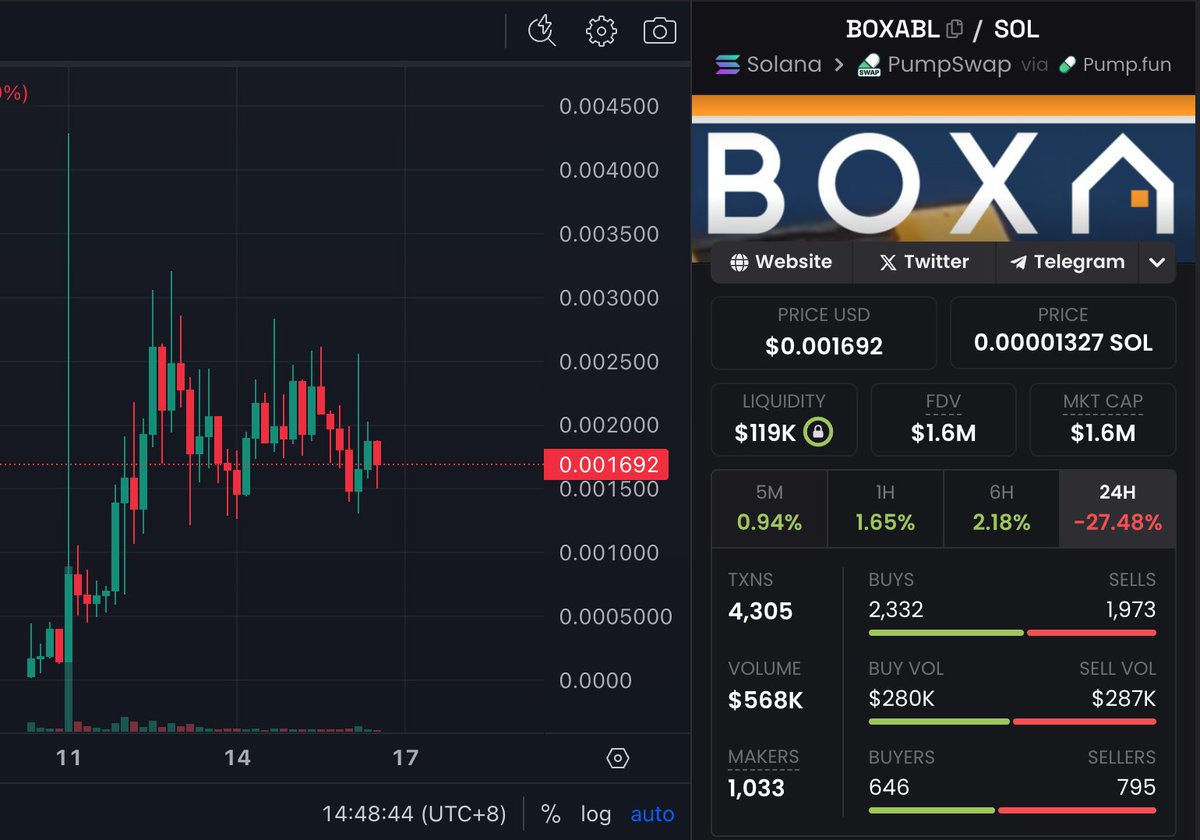1200x840 pixels.
Task: Click the Pump.fun pill icon
Action: [x=1067, y=65]
